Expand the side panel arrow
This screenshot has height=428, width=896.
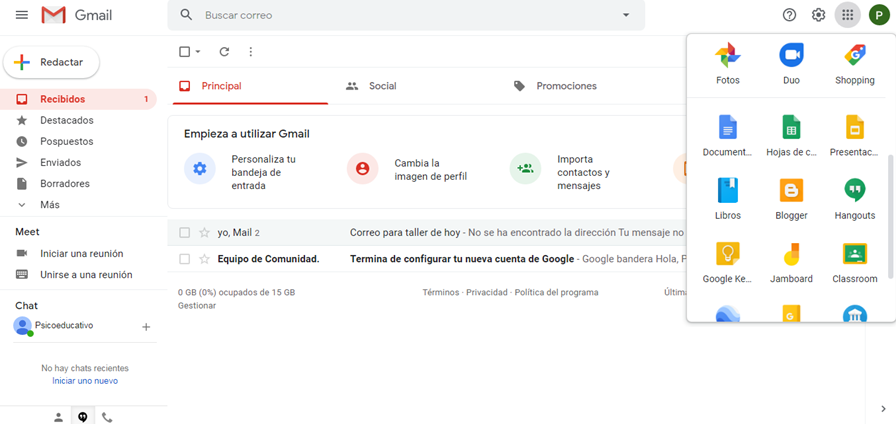pyautogui.click(x=883, y=409)
